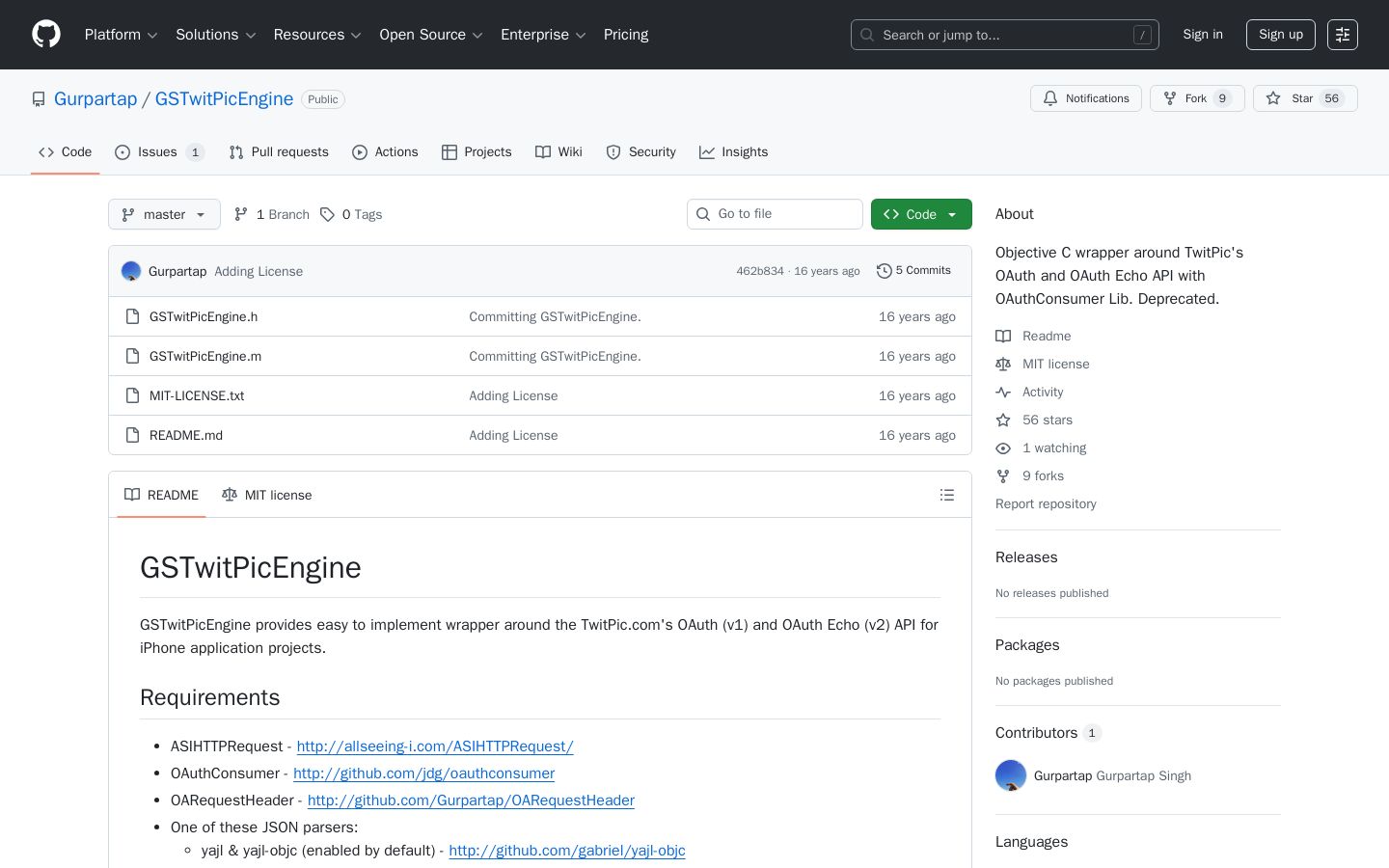
Task: Click the Star icon
Action: (1273, 98)
